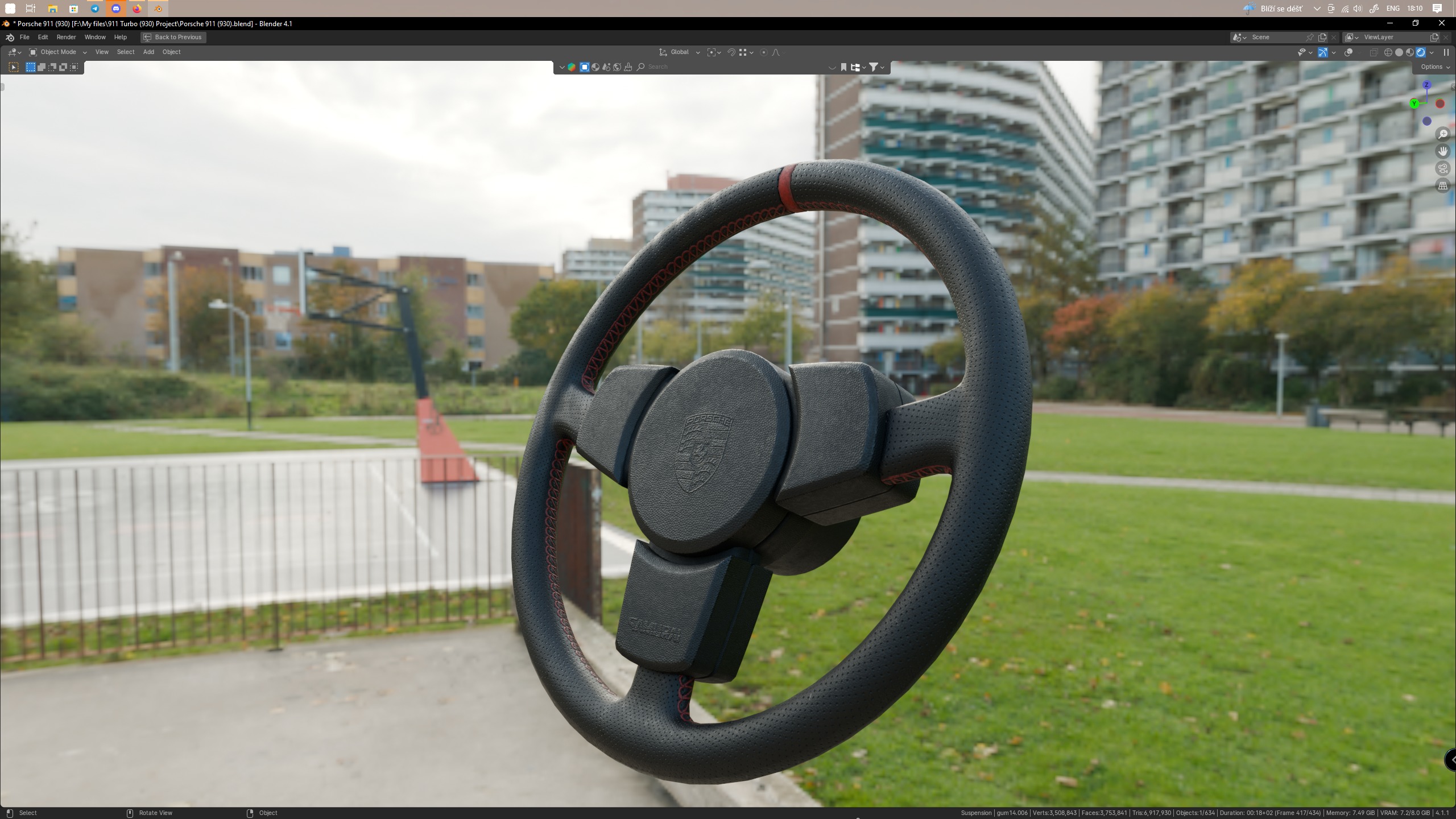Screen dimensions: 1456x819
Task: Toggle viewport overlays button
Action: coord(1349,52)
